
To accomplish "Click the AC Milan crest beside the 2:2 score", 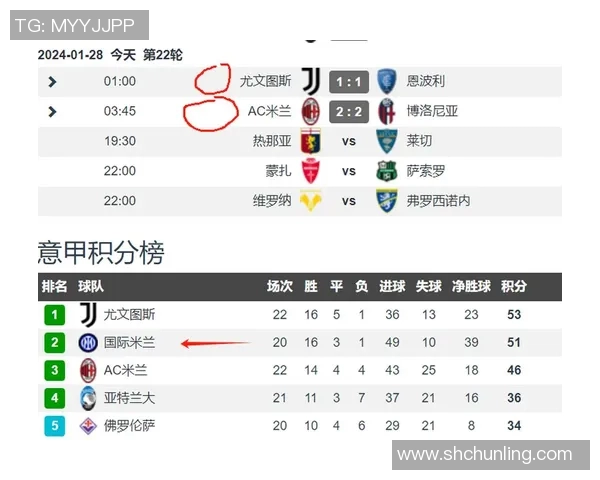I will [x=311, y=111].
